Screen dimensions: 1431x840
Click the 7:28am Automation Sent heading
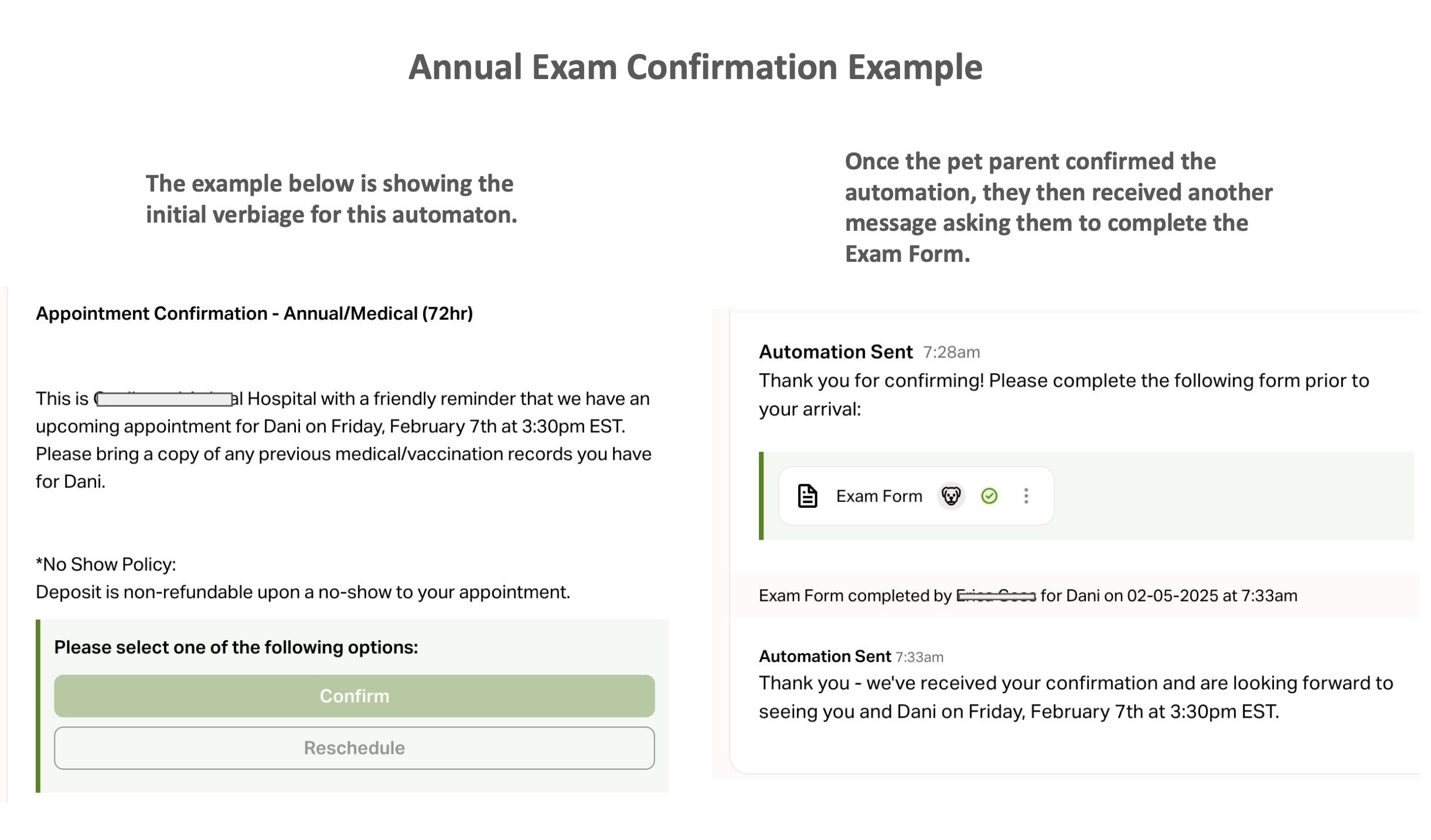[x=835, y=352]
